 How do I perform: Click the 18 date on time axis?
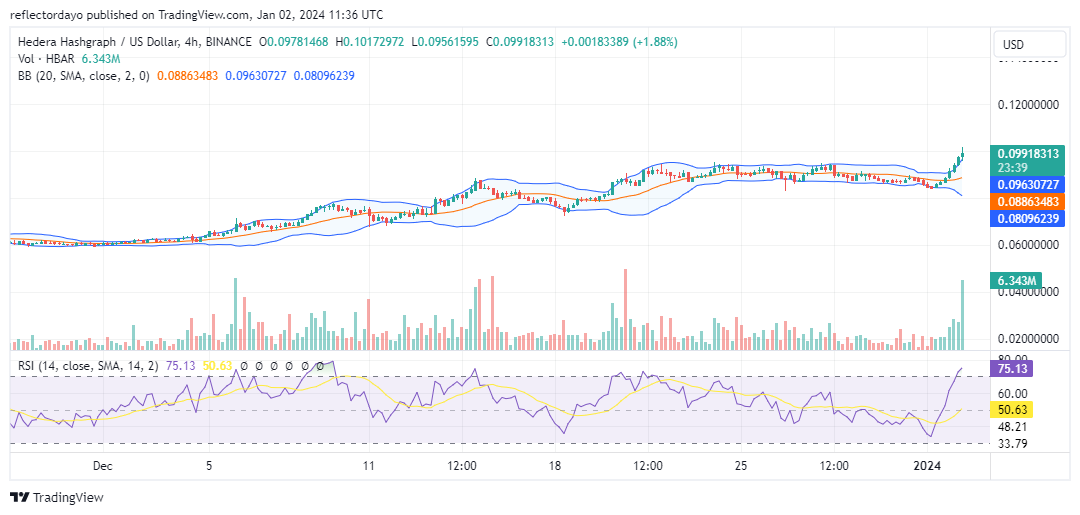tap(556, 466)
